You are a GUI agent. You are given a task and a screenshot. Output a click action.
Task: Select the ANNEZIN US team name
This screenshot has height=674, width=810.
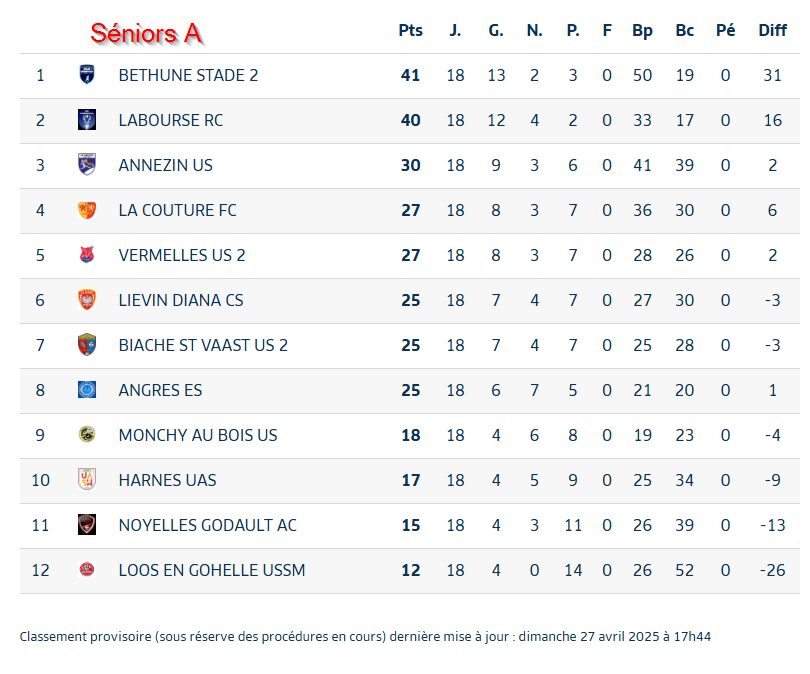click(x=165, y=165)
